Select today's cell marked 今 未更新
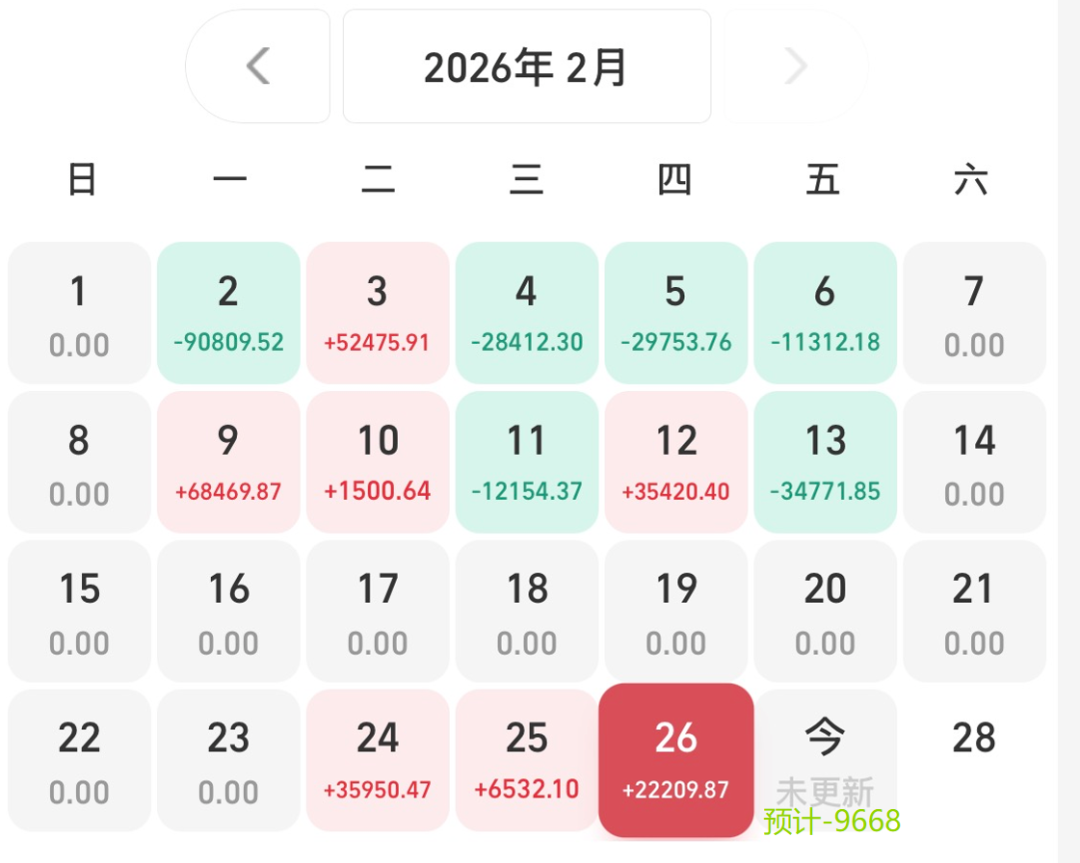Viewport: 1080px width, 863px height. pyautogui.click(x=825, y=760)
